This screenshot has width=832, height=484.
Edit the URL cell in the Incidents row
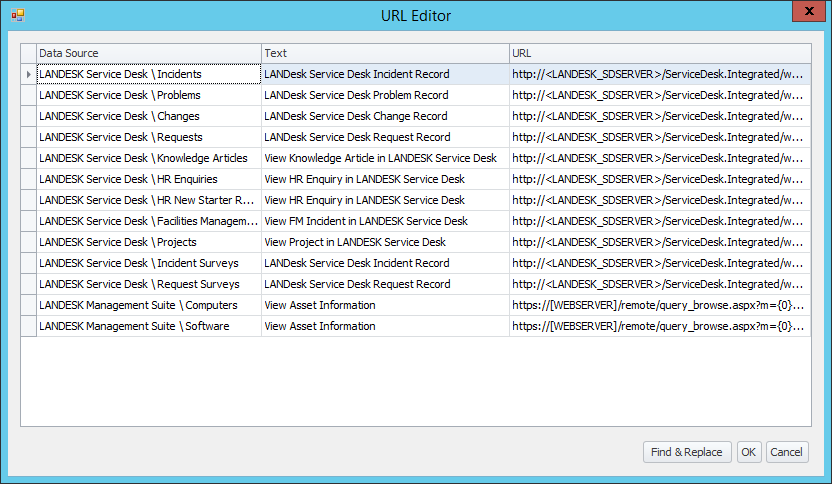point(660,74)
